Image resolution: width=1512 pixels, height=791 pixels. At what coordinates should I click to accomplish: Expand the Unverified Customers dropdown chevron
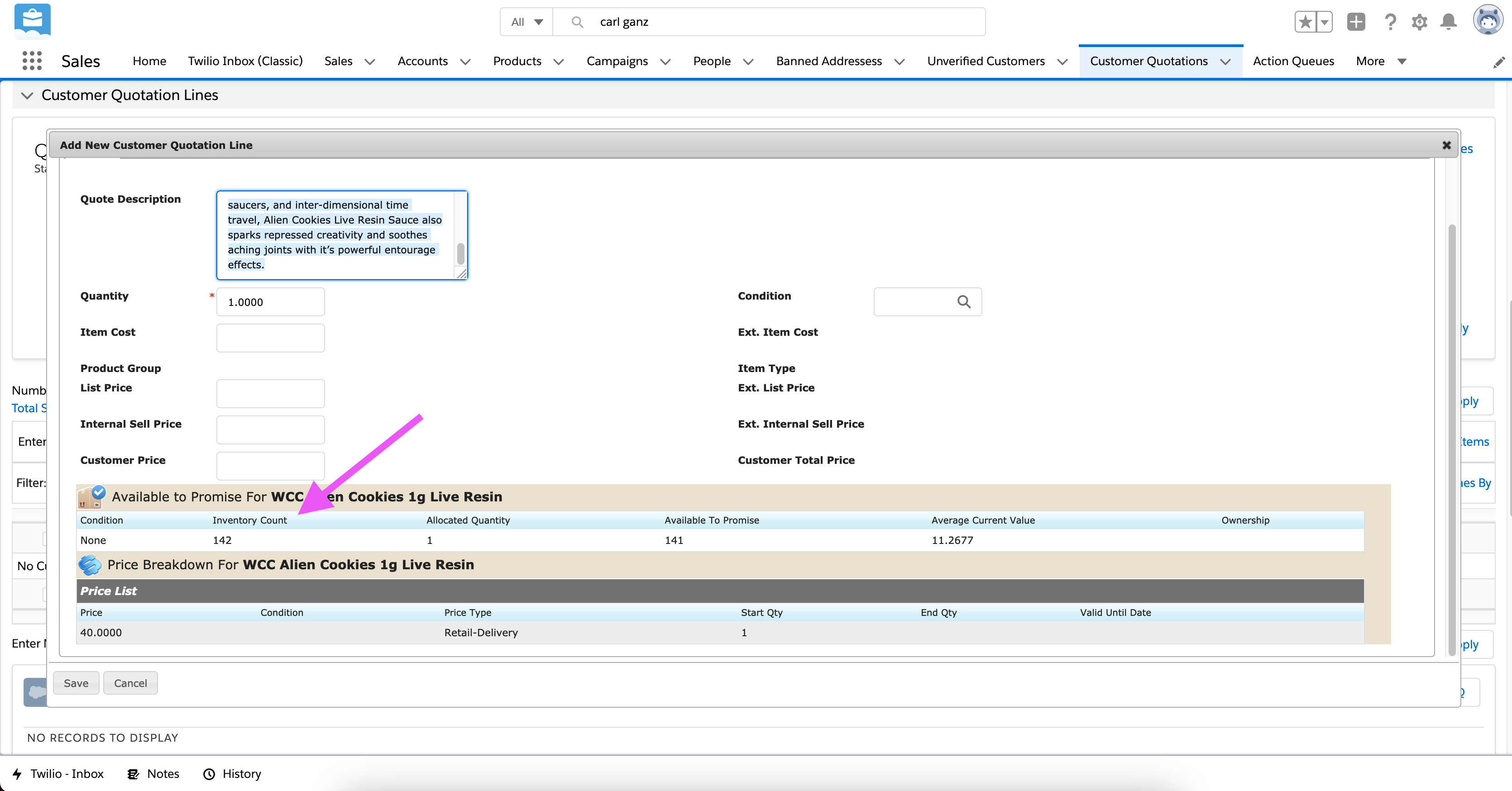point(1062,62)
